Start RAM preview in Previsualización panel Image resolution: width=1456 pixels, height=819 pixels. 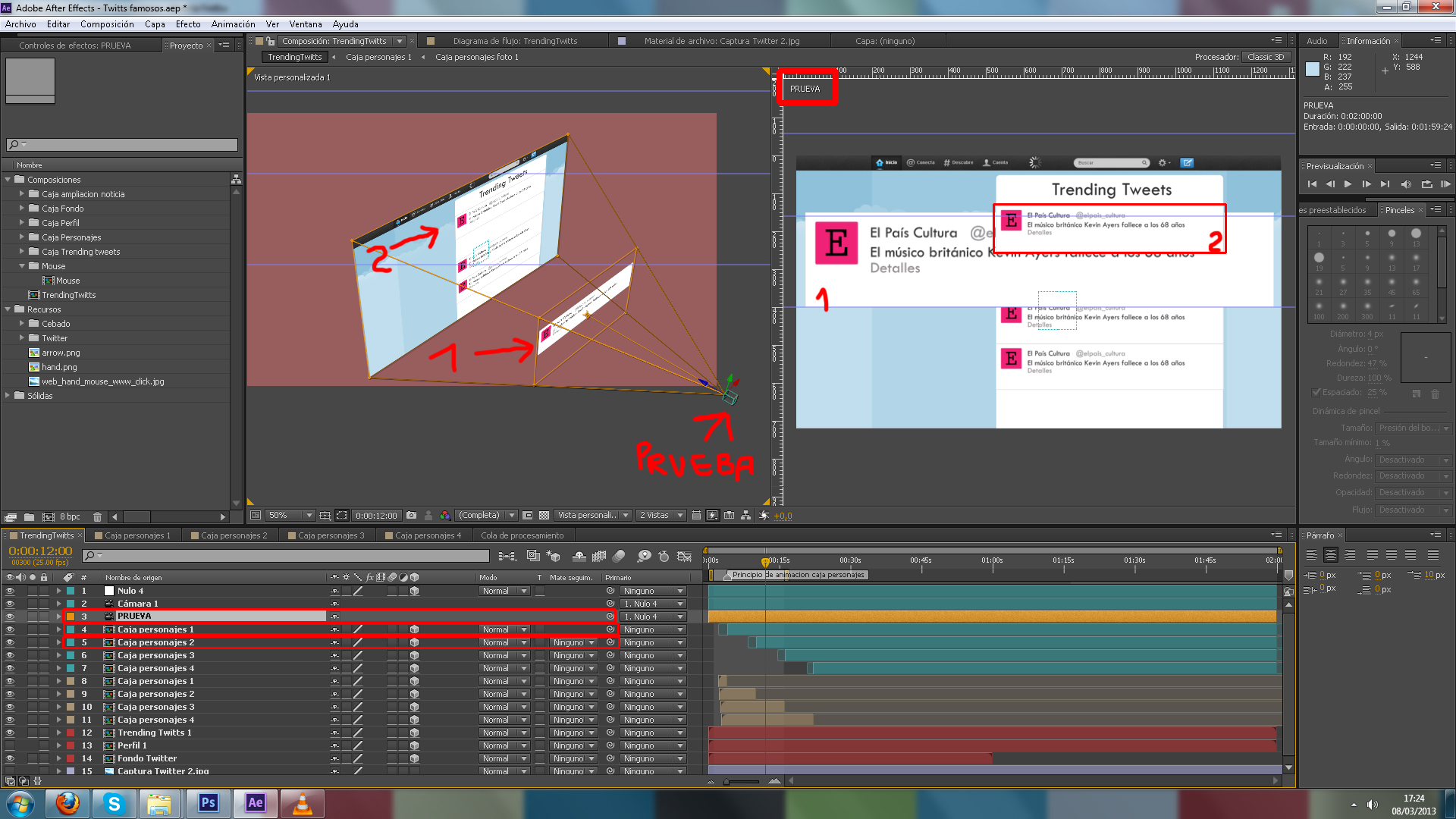coord(1445,184)
